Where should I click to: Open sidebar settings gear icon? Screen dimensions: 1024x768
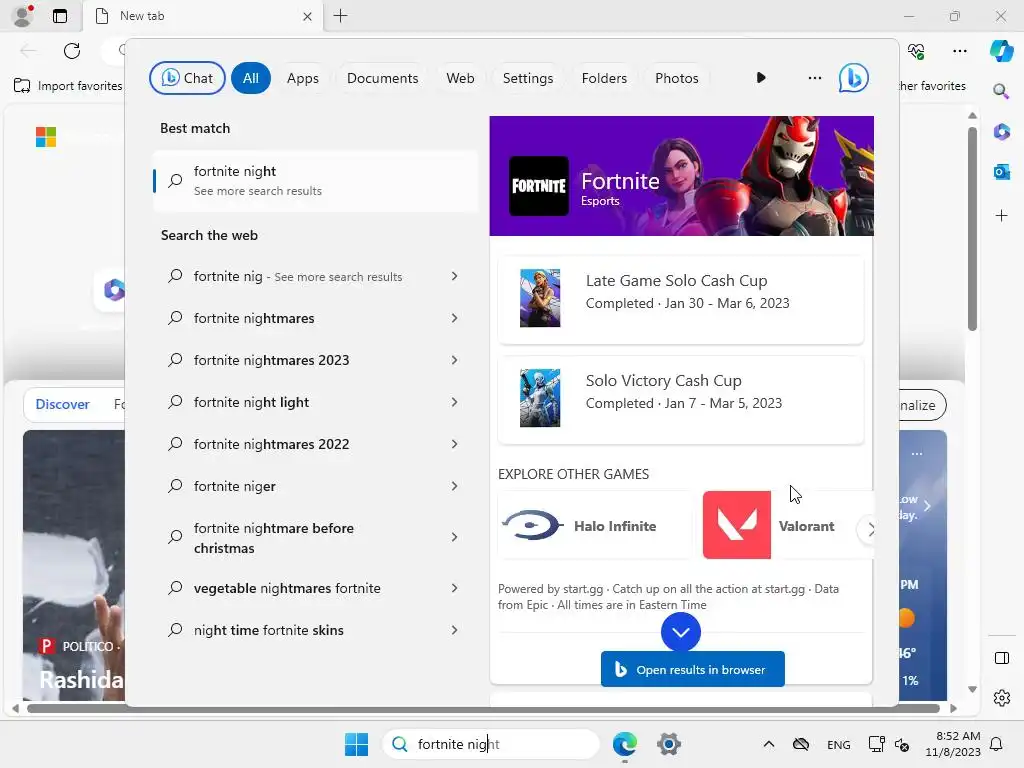point(1001,698)
